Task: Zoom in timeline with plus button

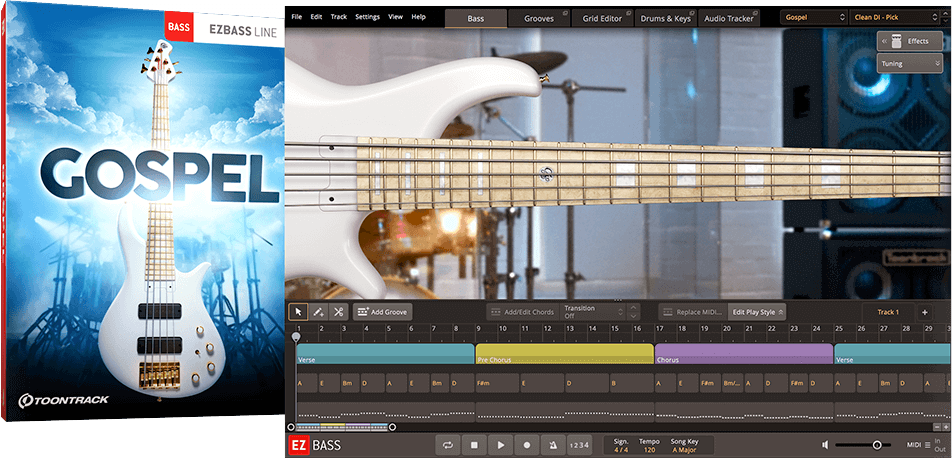Action: point(946,427)
